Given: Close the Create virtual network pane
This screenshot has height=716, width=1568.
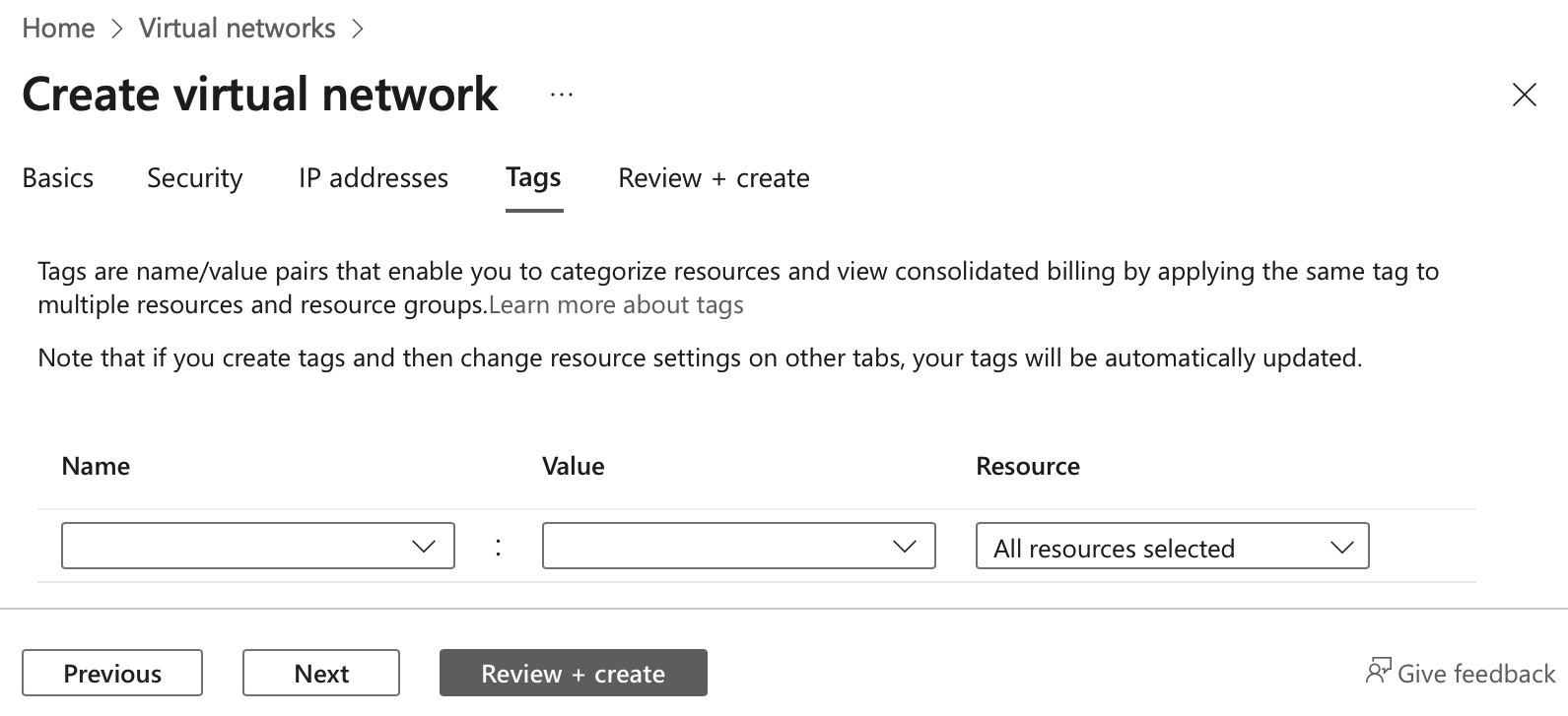Looking at the screenshot, I should pos(1524,95).
